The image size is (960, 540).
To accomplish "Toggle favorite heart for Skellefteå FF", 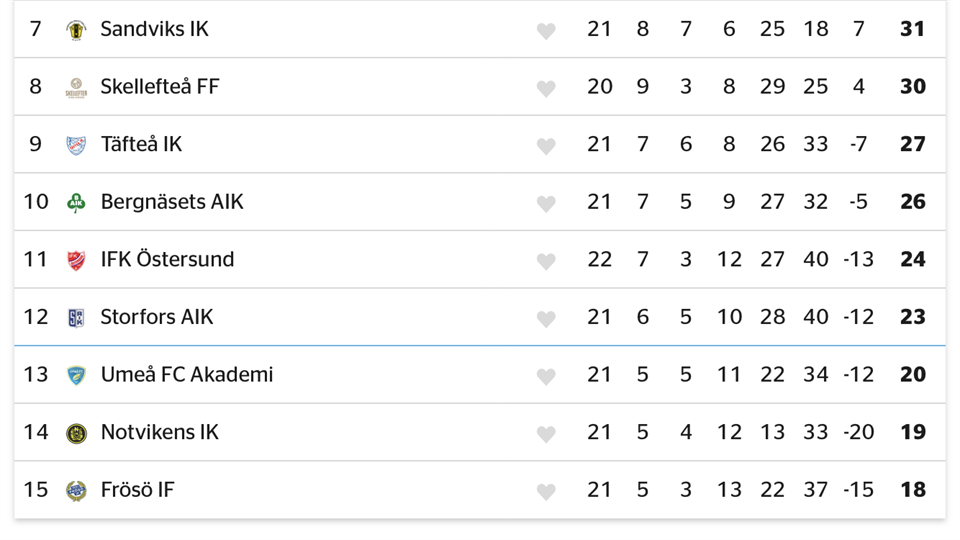I will click(546, 88).
